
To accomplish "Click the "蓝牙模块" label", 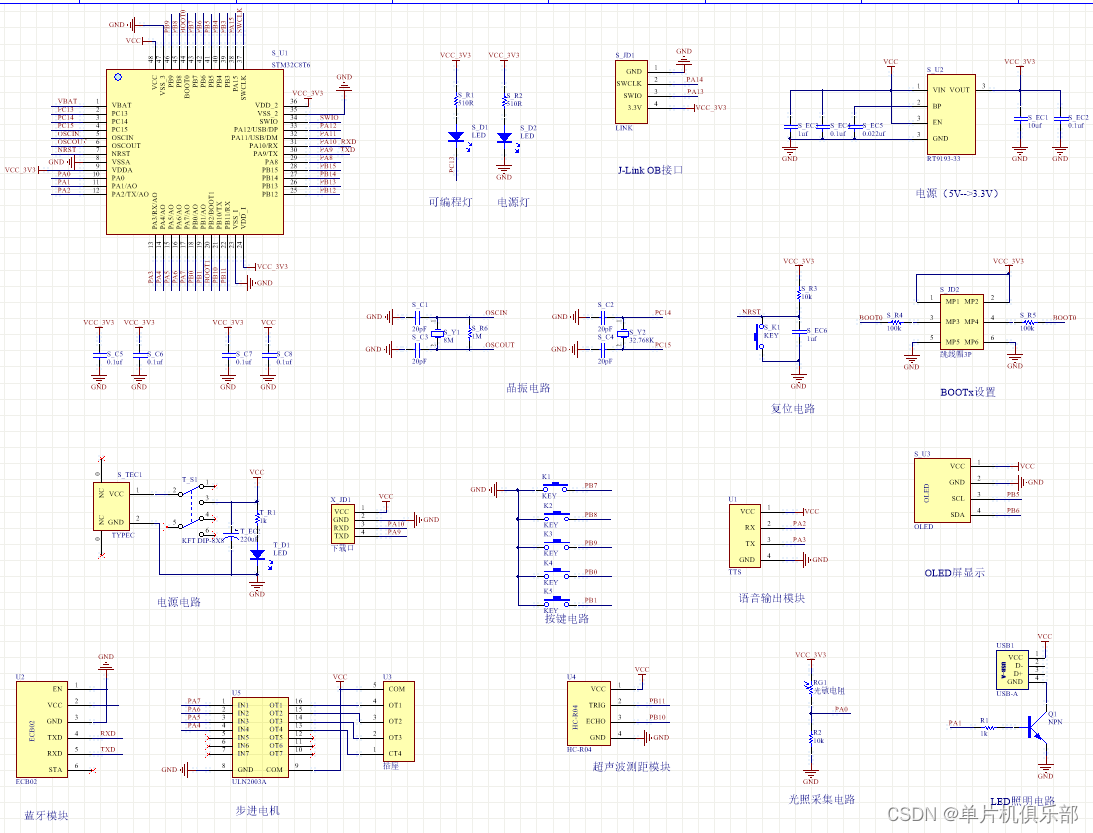I will pyautogui.click(x=46, y=816).
